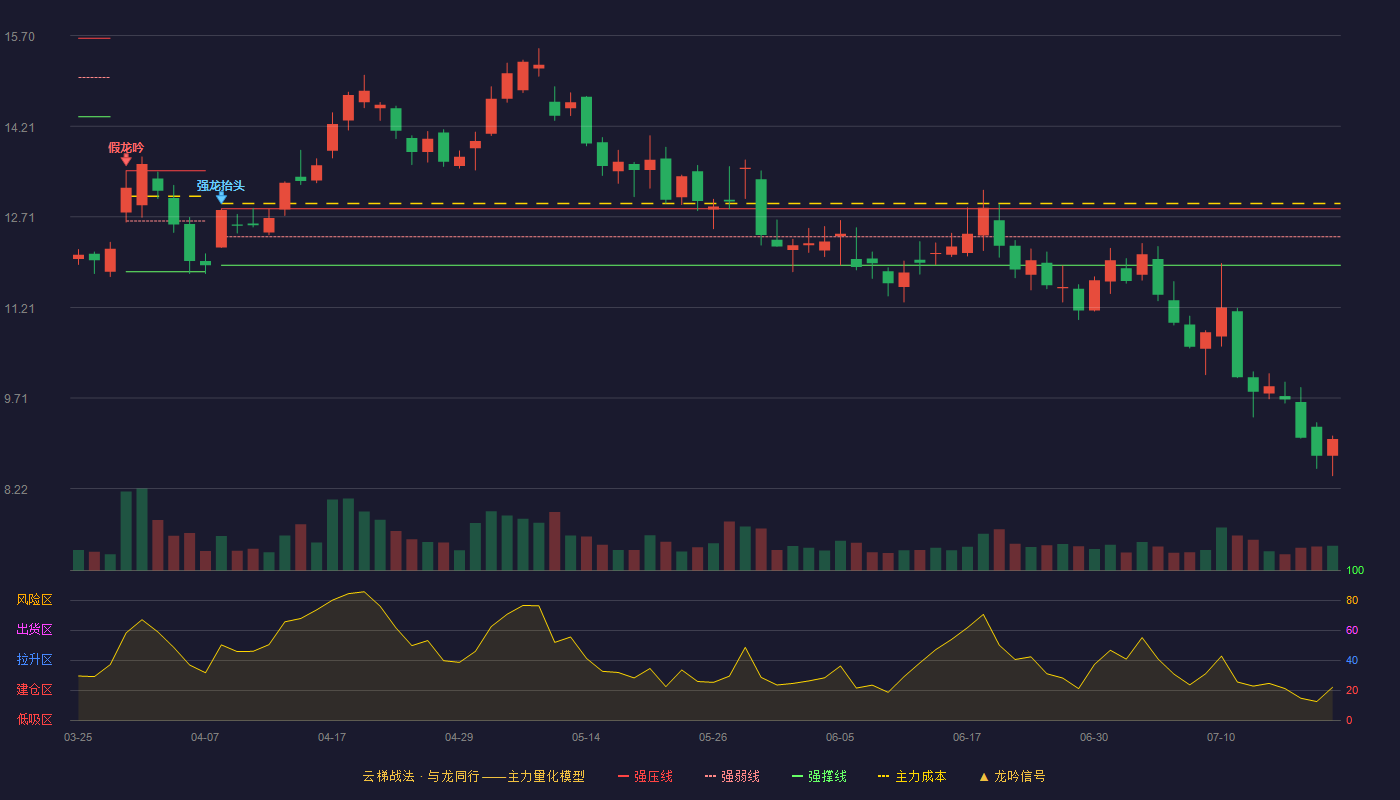Click the 假龙吟 red arrow marker

(x=126, y=160)
